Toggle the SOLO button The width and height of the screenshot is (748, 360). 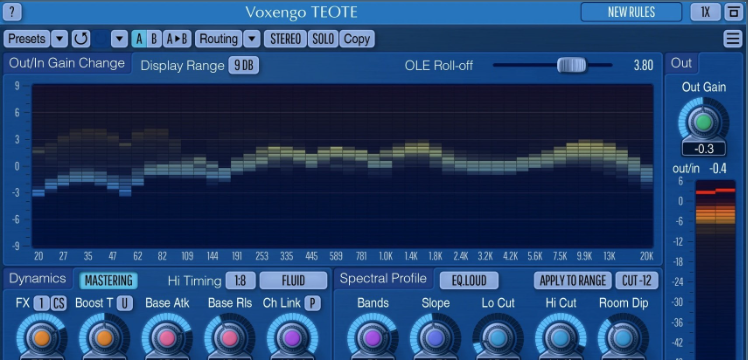[x=323, y=39]
